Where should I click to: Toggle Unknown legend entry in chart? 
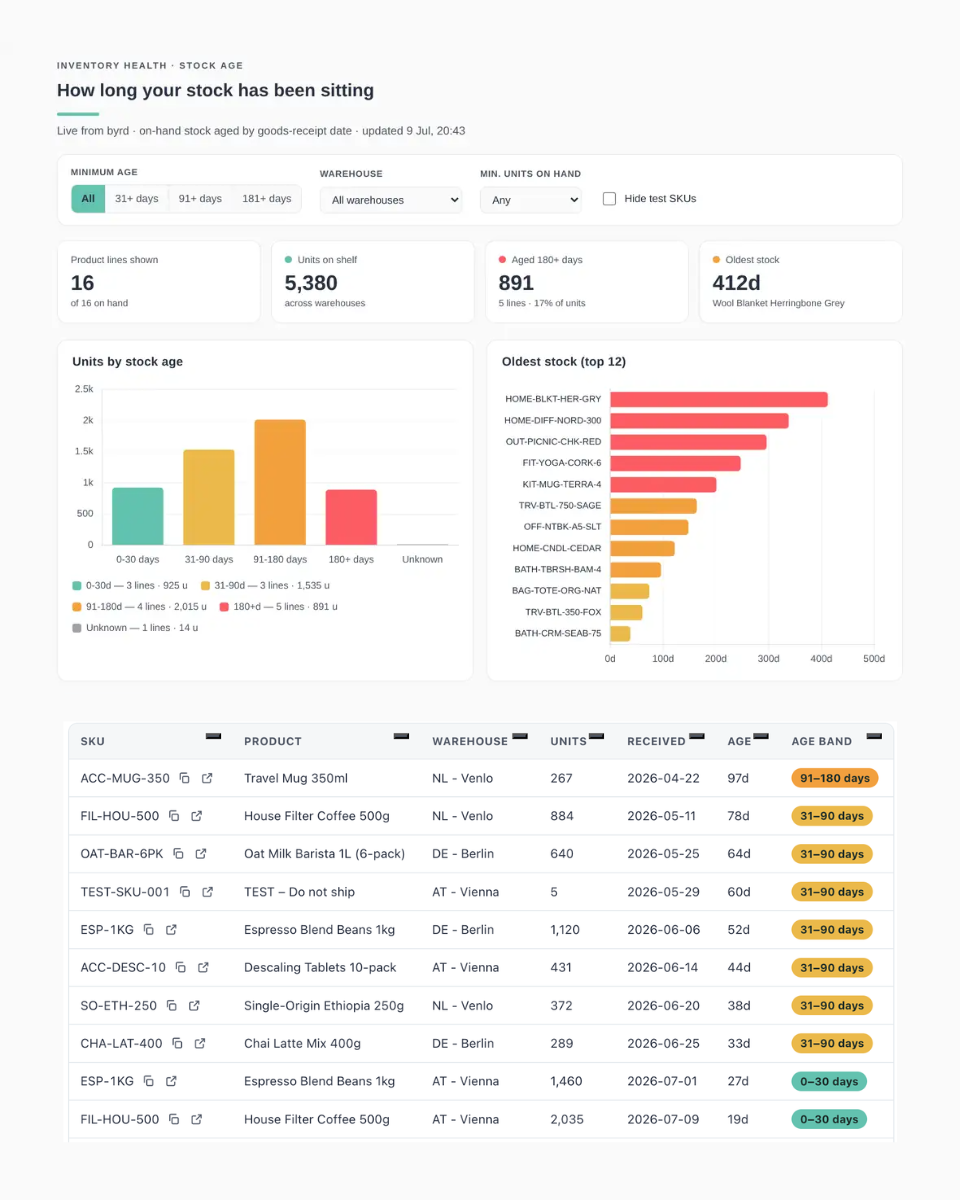[x=135, y=627]
